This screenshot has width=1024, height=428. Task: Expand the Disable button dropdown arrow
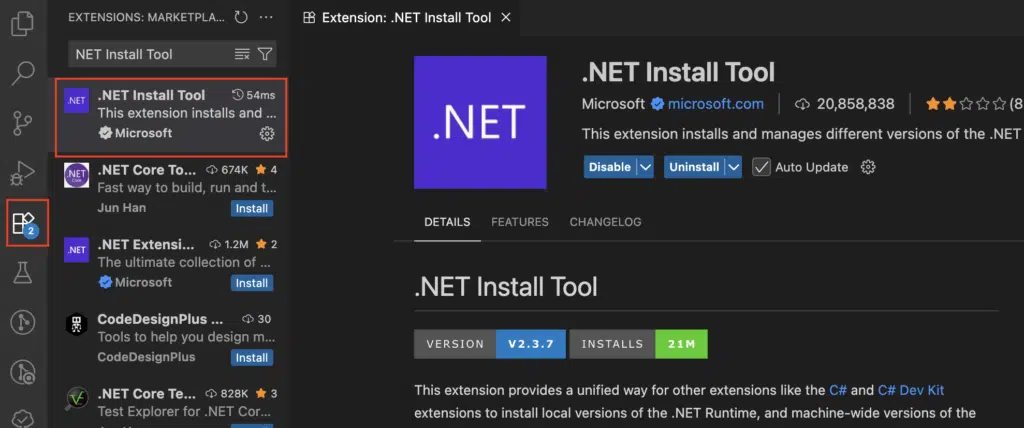tap(645, 167)
